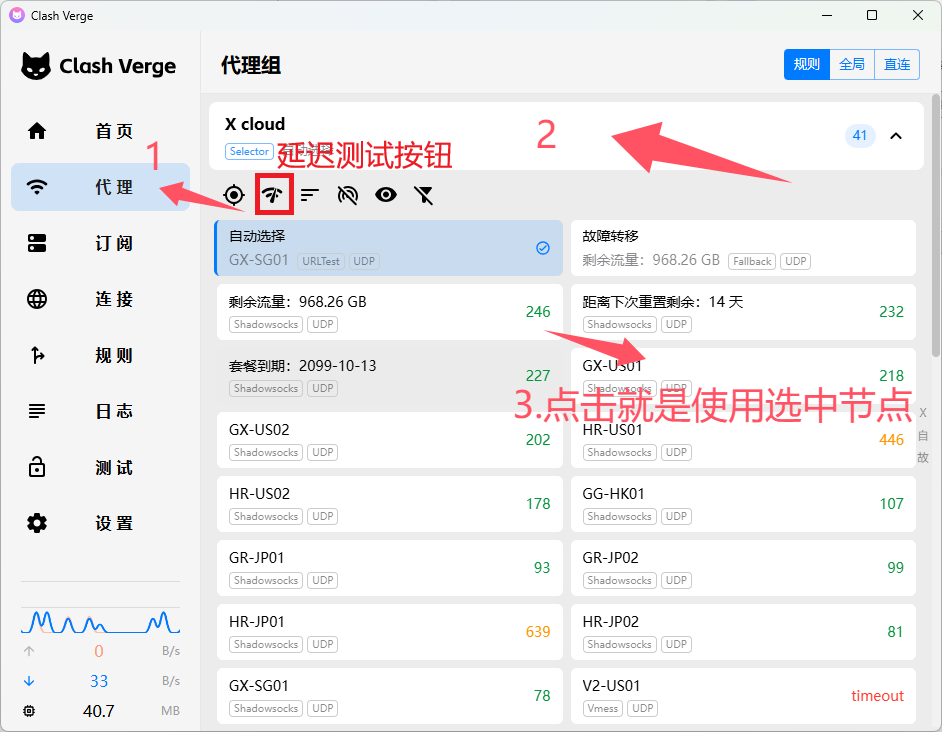The image size is (942, 732).
Task: Retest delay 107 of GG-HK01
Action: click(x=891, y=504)
